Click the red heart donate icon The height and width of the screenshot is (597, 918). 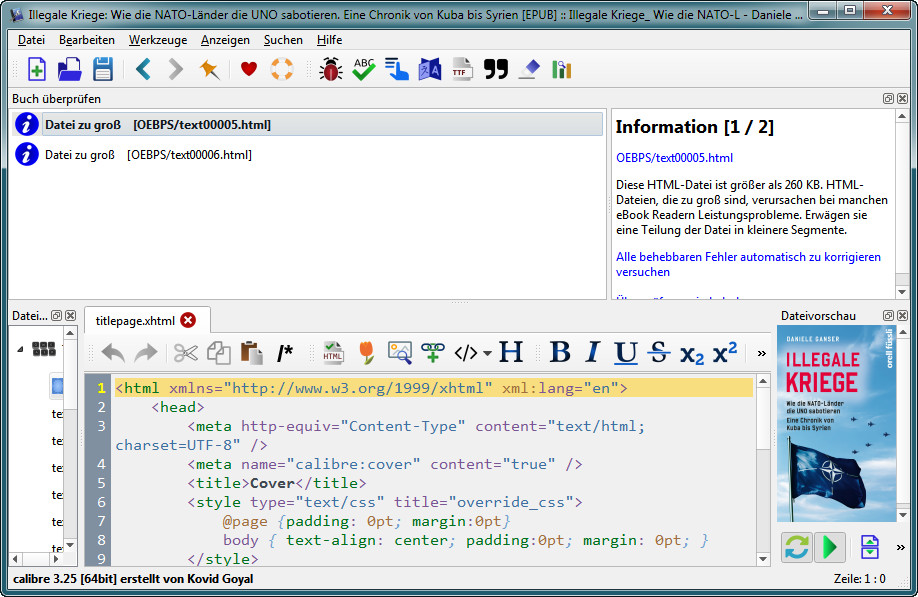point(248,69)
